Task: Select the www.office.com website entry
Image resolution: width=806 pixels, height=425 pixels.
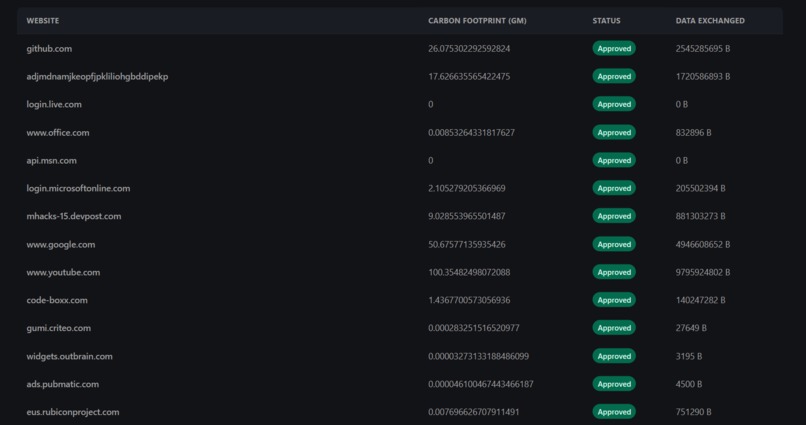Action: (x=58, y=133)
